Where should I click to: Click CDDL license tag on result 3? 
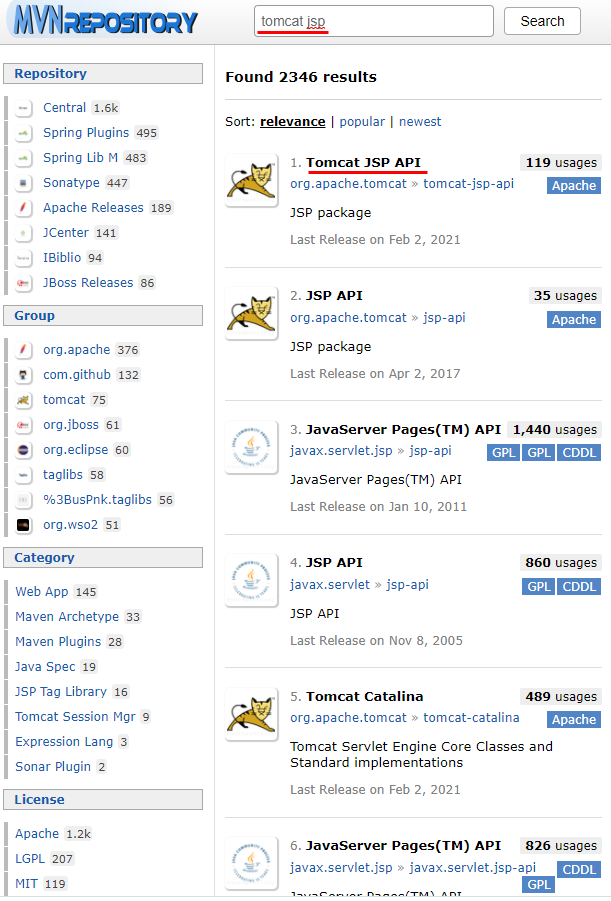pos(579,453)
